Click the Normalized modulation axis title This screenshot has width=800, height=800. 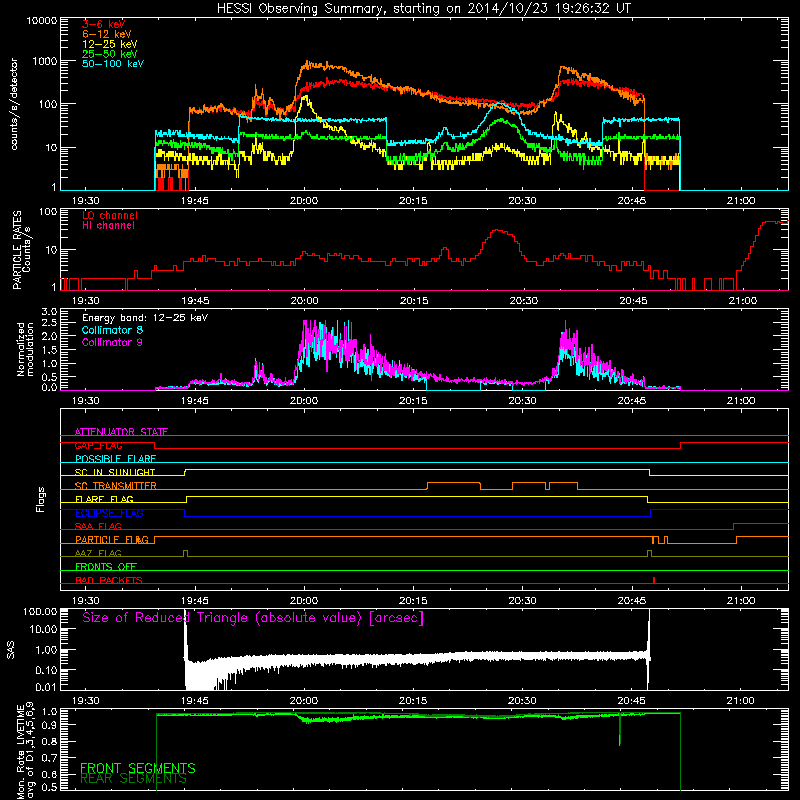[24, 349]
